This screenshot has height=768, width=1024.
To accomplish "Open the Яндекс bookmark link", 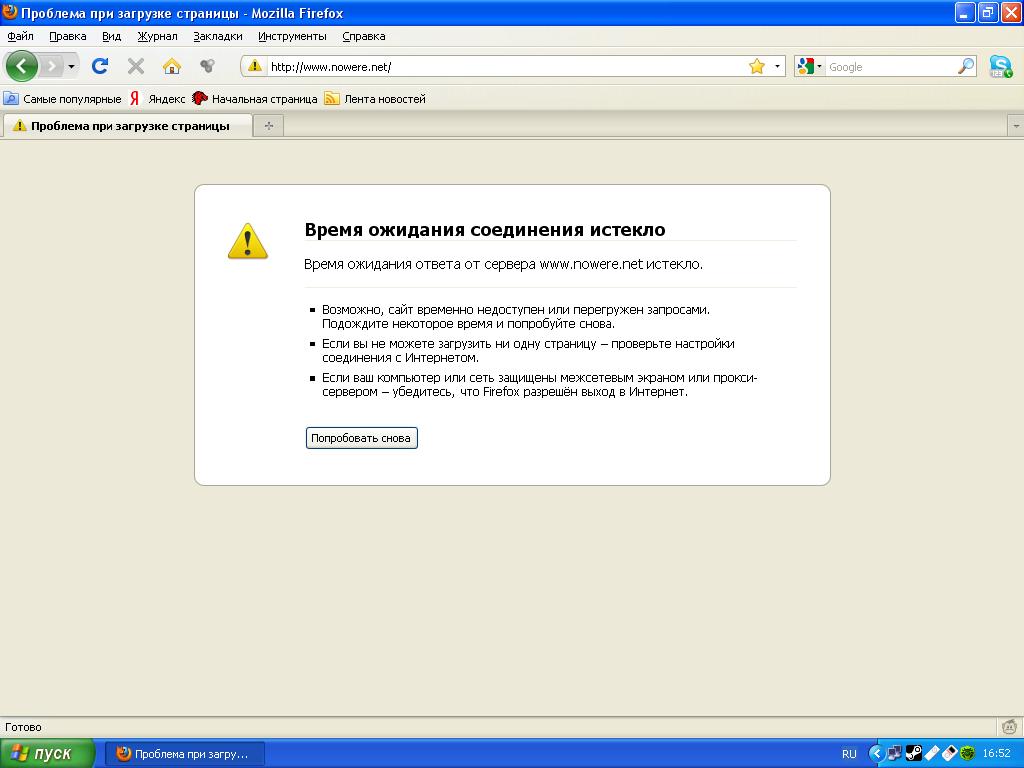I will 158,99.
